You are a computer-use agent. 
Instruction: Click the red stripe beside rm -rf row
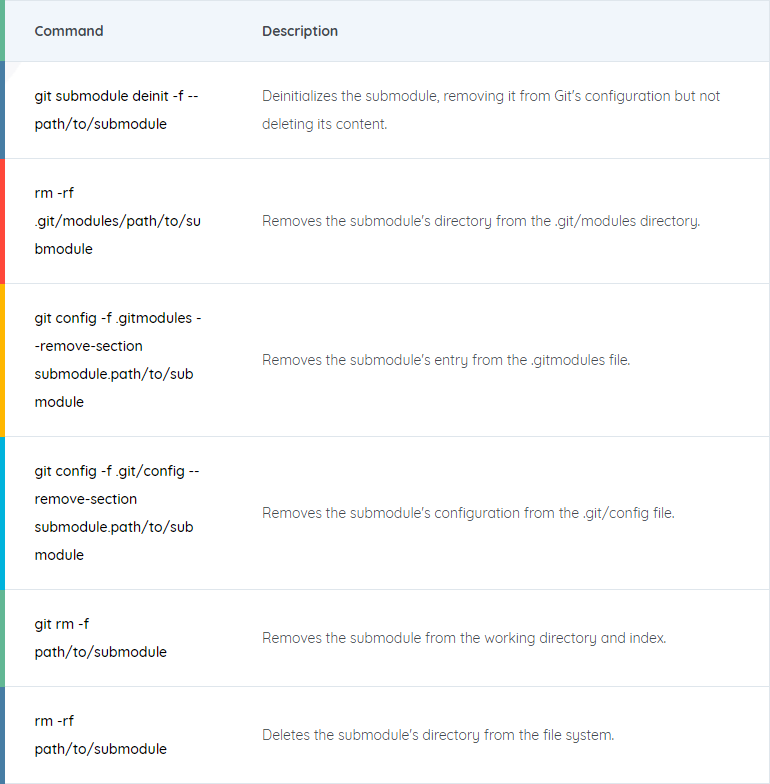2,221
